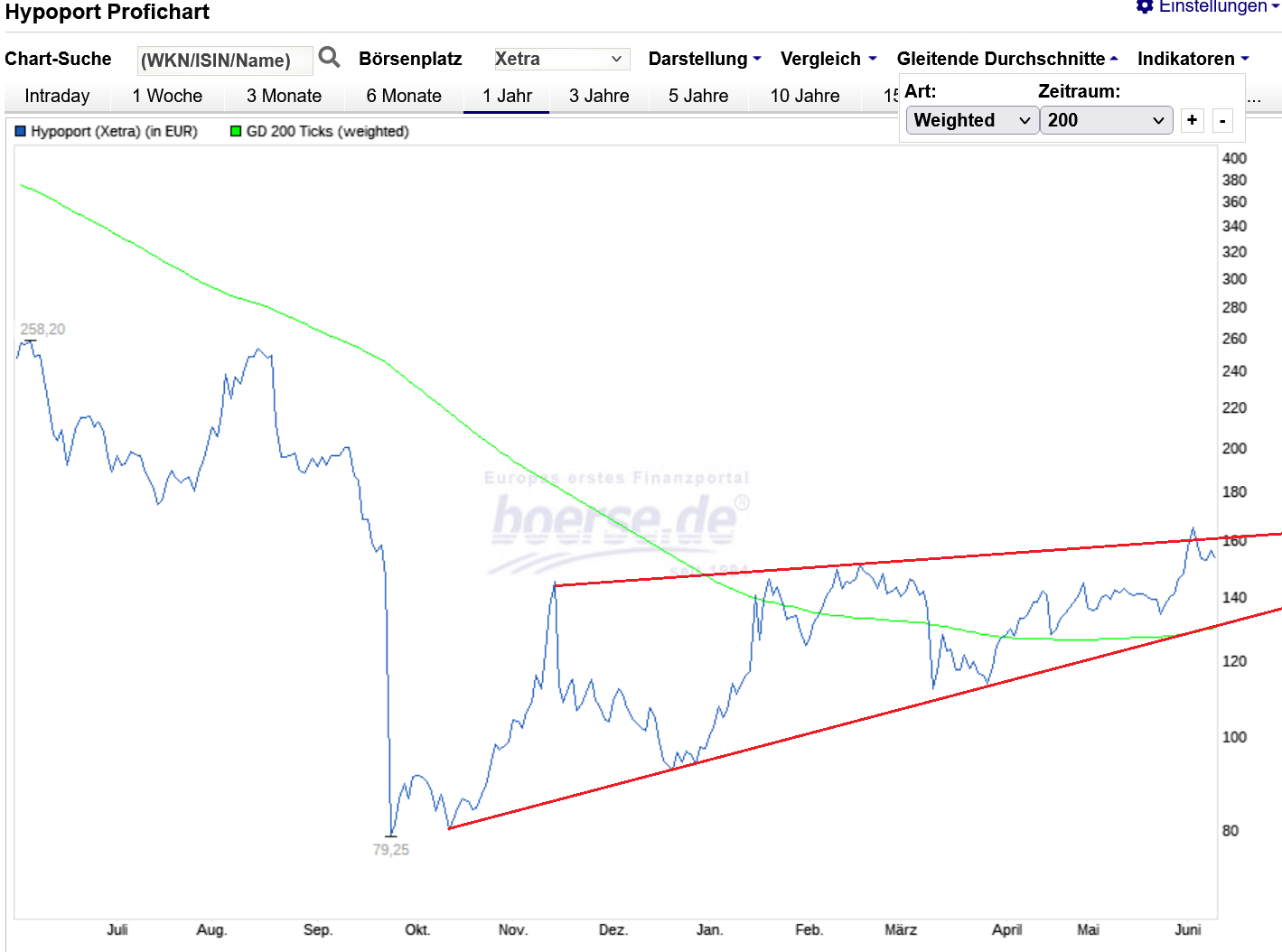This screenshot has width=1282, height=952.
Task: Switch to the 10 Jahre tab
Action: tap(804, 96)
